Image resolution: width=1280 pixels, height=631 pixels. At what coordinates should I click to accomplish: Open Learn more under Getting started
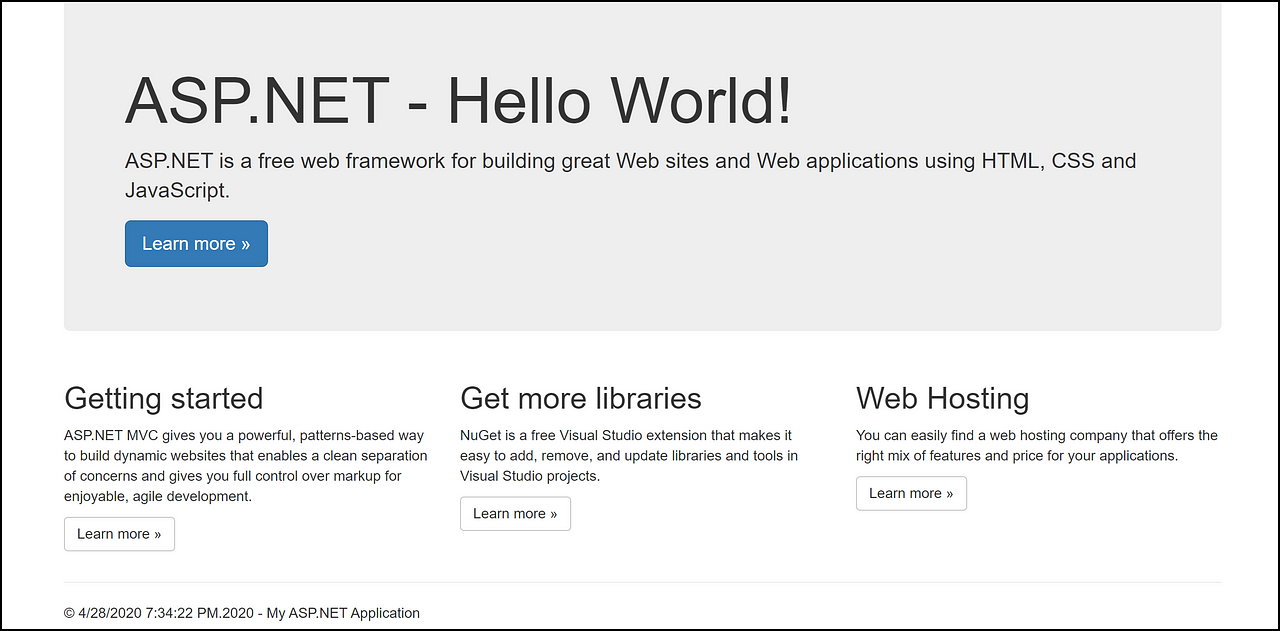pyautogui.click(x=119, y=534)
